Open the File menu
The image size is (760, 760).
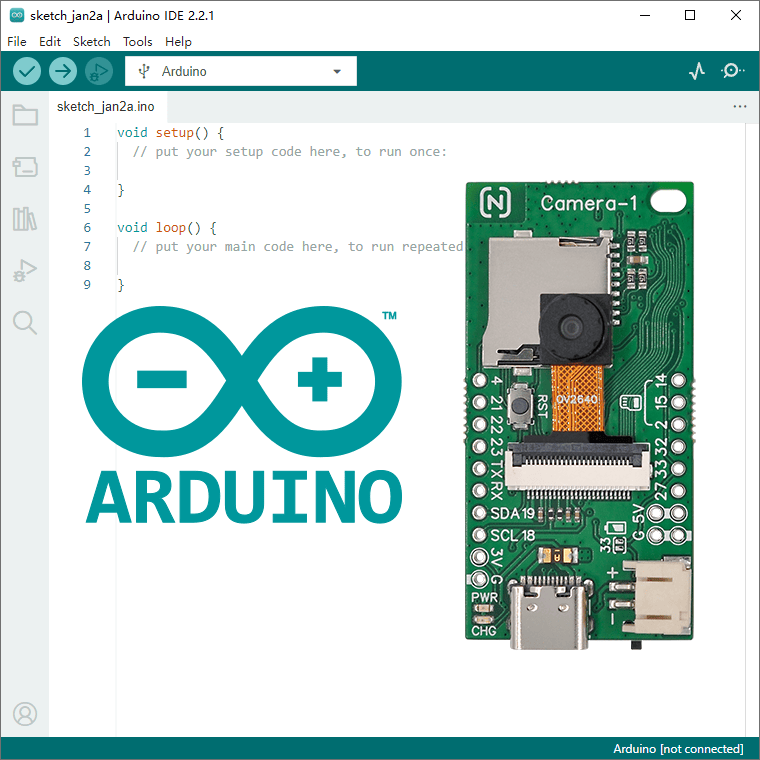tap(17, 42)
